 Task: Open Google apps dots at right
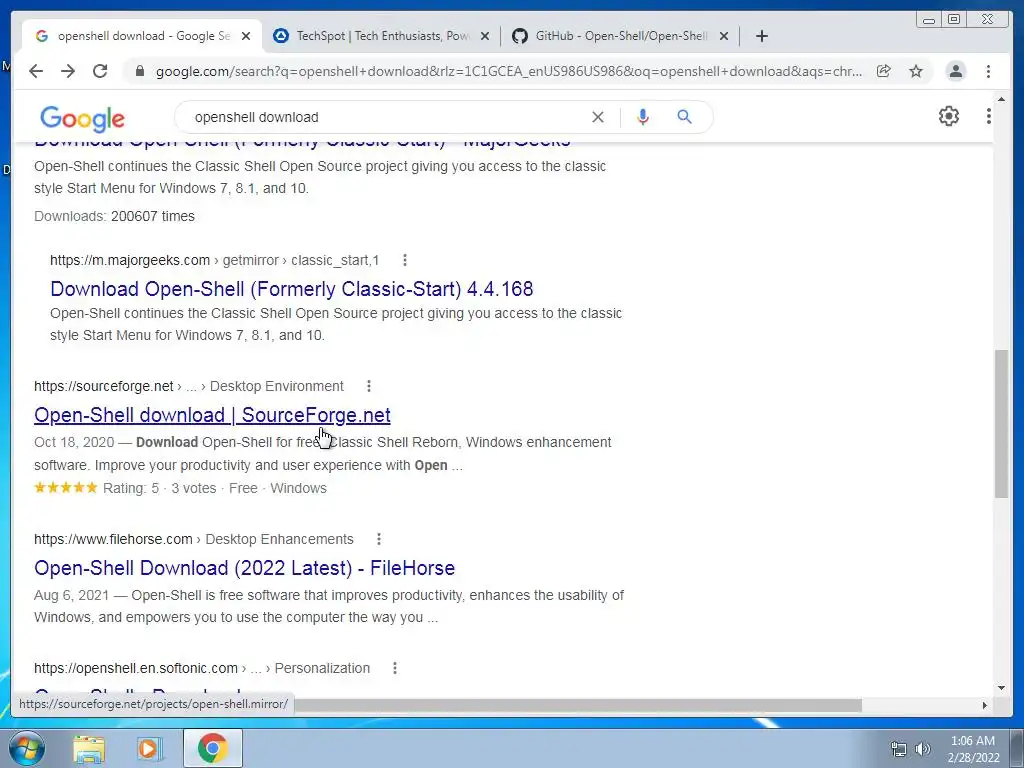click(x=989, y=116)
